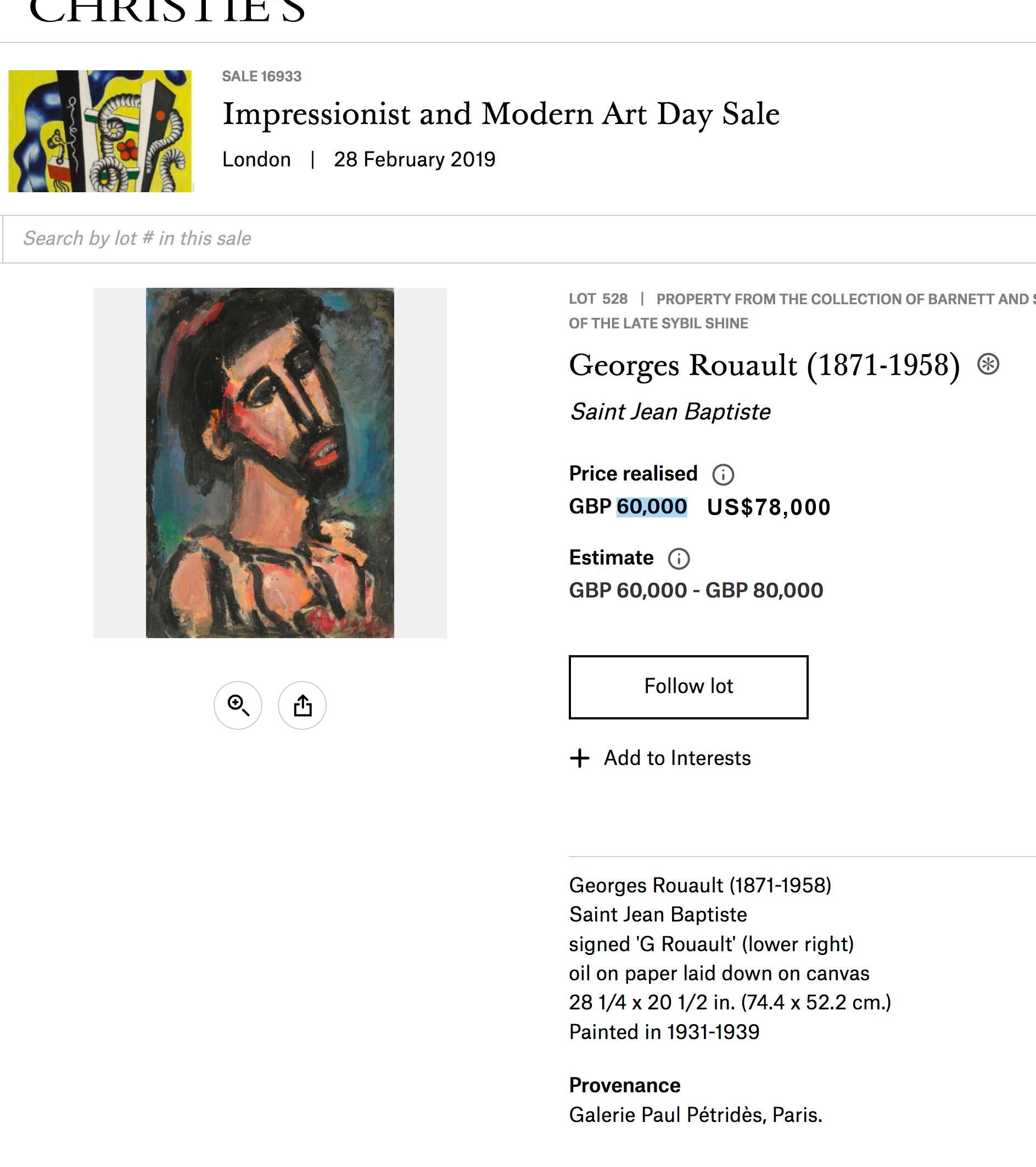Open the Impressionist and Modern Art Day Sale title
The width and height of the screenshot is (1036, 1167).
501,114
